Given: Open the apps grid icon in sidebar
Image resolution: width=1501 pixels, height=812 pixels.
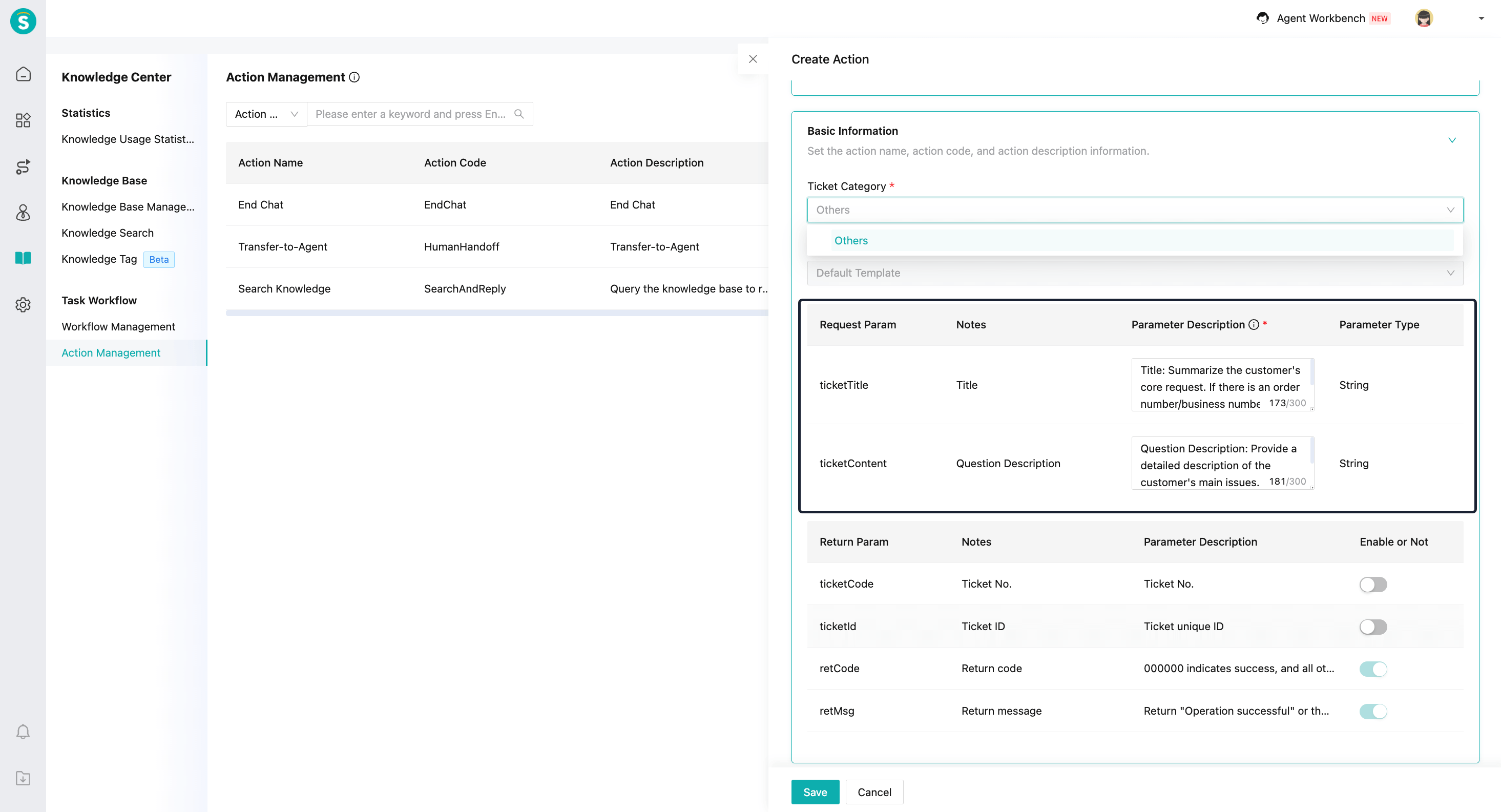Looking at the screenshot, I should 23,120.
